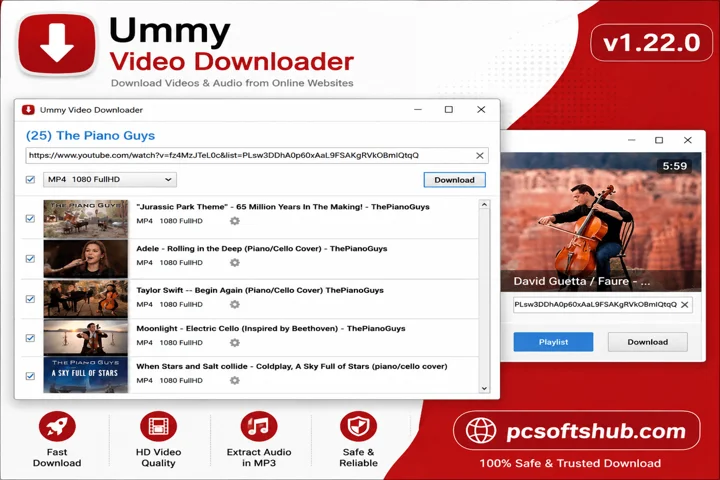Viewport: 720px width, 480px height.
Task: Click "Taylor Swift -- Begin Again" title text
Action: (x=260, y=290)
